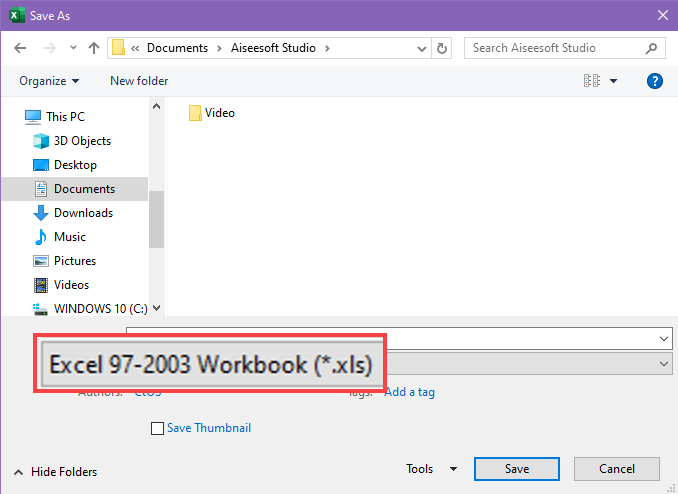
Task: Click the Cancel button
Action: [617, 469]
